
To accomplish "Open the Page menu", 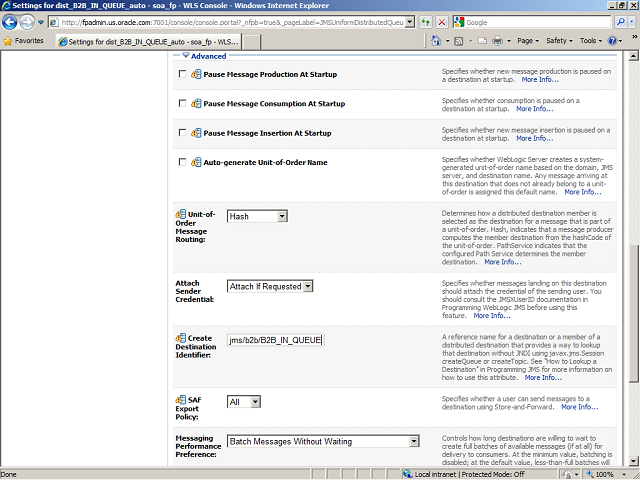I will tap(528, 41).
